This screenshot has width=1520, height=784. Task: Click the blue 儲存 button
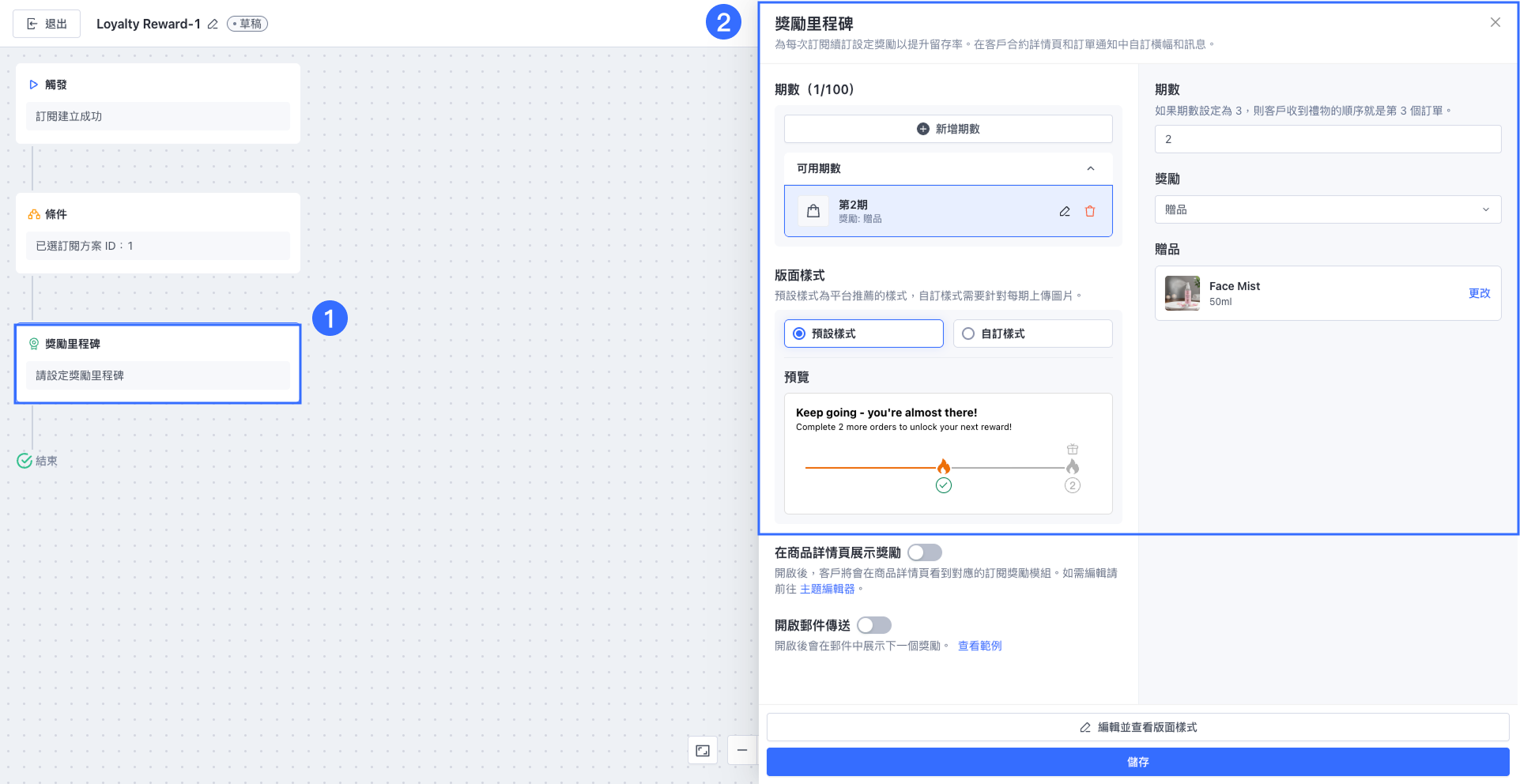(x=1138, y=762)
